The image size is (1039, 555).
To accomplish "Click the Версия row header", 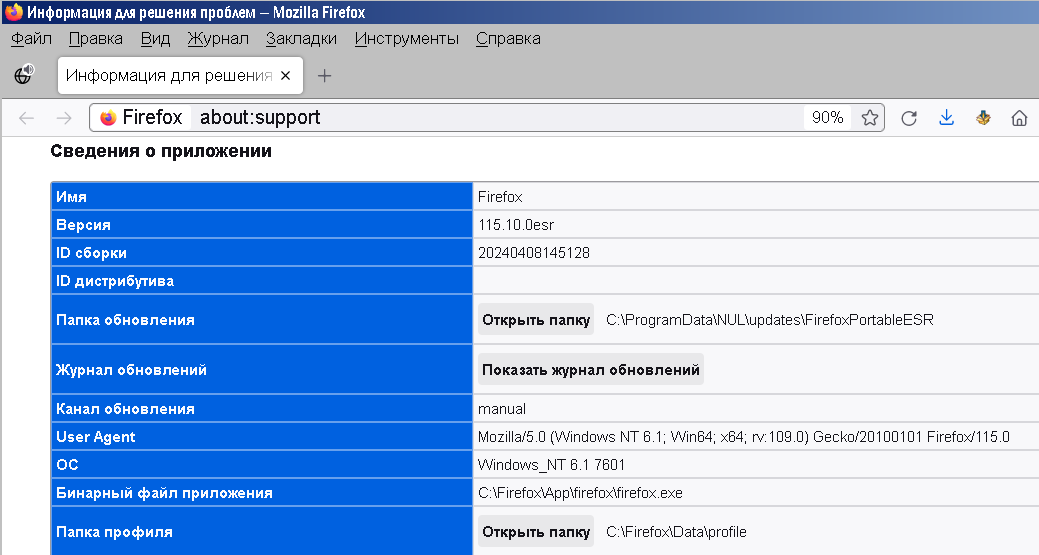I will click(x=262, y=225).
